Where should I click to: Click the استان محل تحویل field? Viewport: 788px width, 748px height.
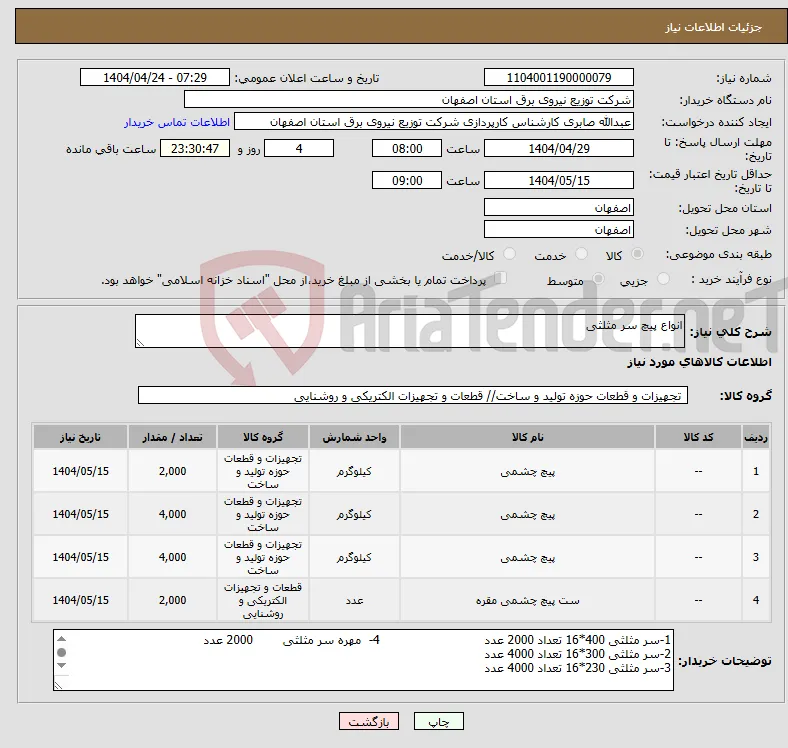coord(558,208)
